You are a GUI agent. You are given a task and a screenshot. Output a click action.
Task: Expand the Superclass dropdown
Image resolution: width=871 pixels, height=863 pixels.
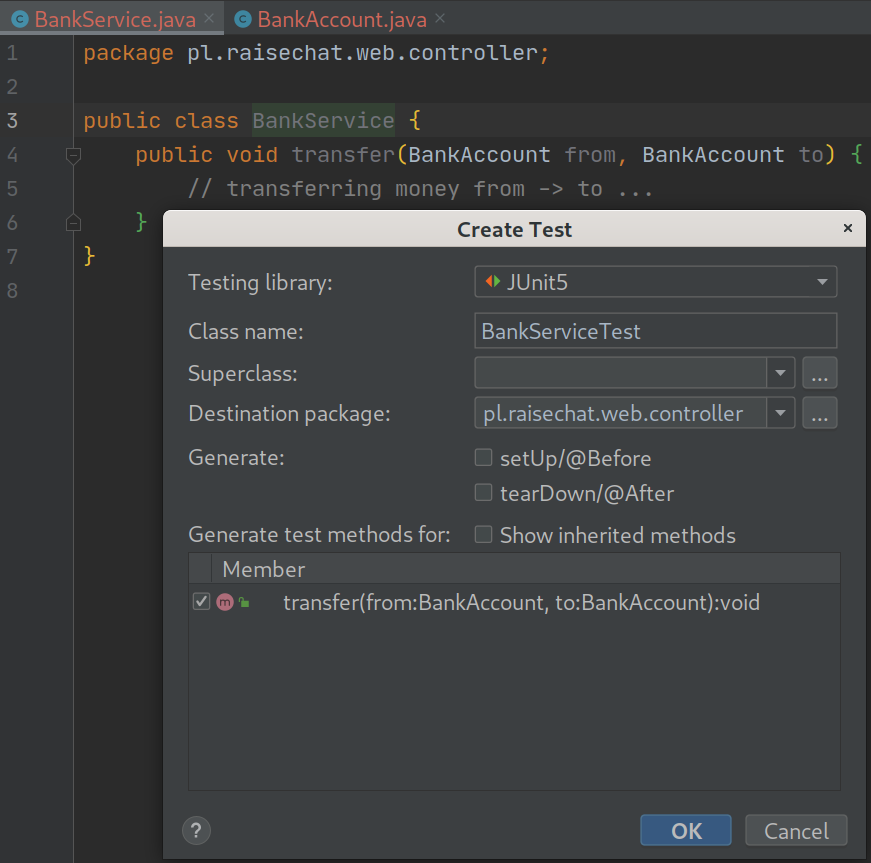click(781, 373)
